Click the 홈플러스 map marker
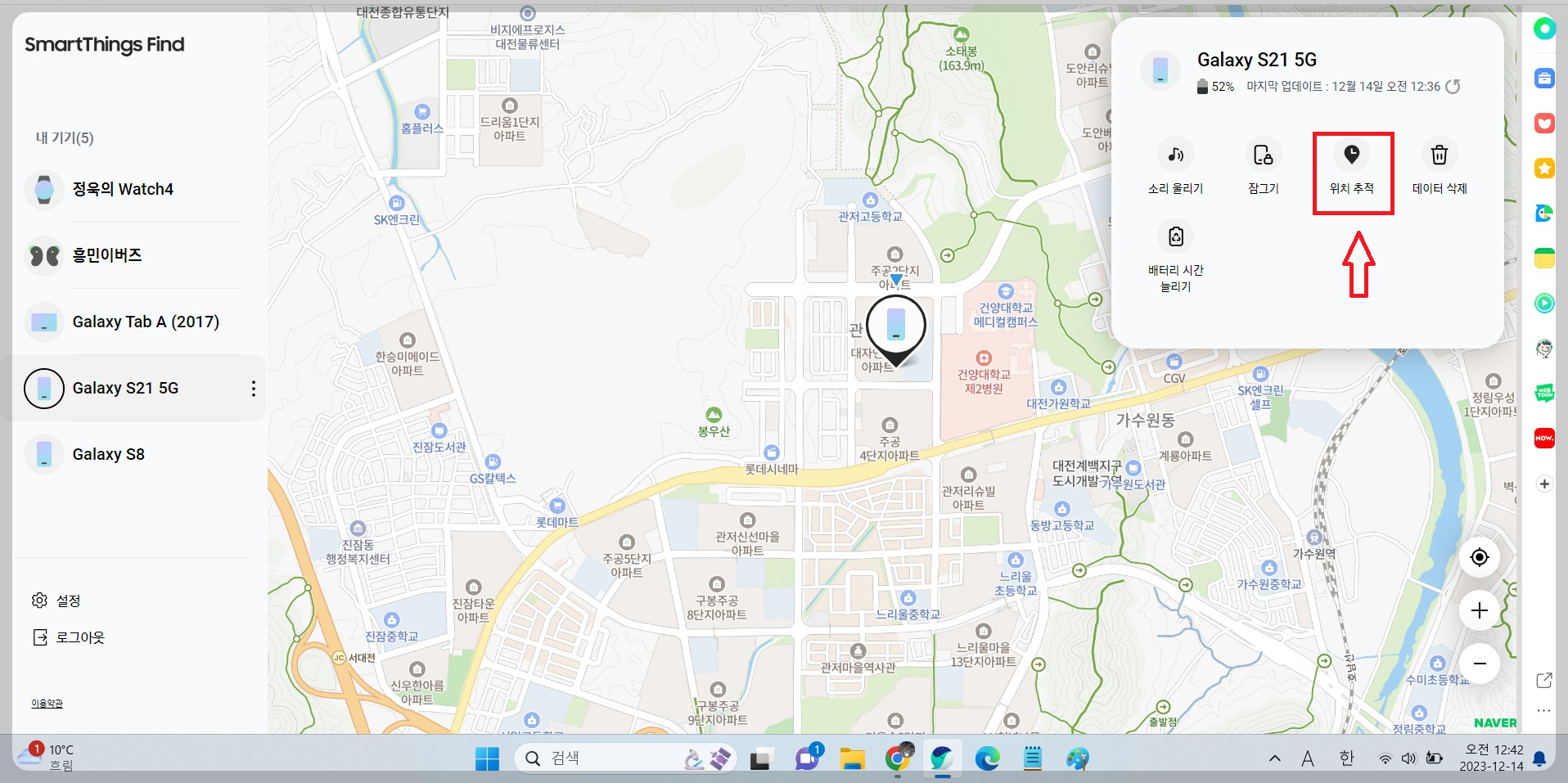The width and height of the screenshot is (1568, 783). pyautogui.click(x=422, y=120)
